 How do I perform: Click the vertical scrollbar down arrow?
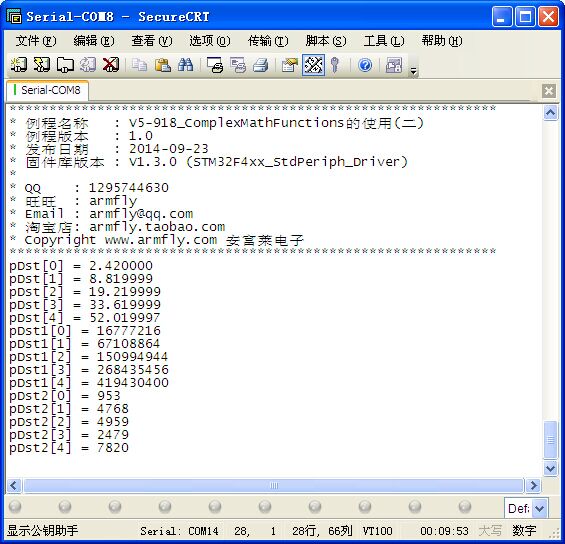point(550,468)
